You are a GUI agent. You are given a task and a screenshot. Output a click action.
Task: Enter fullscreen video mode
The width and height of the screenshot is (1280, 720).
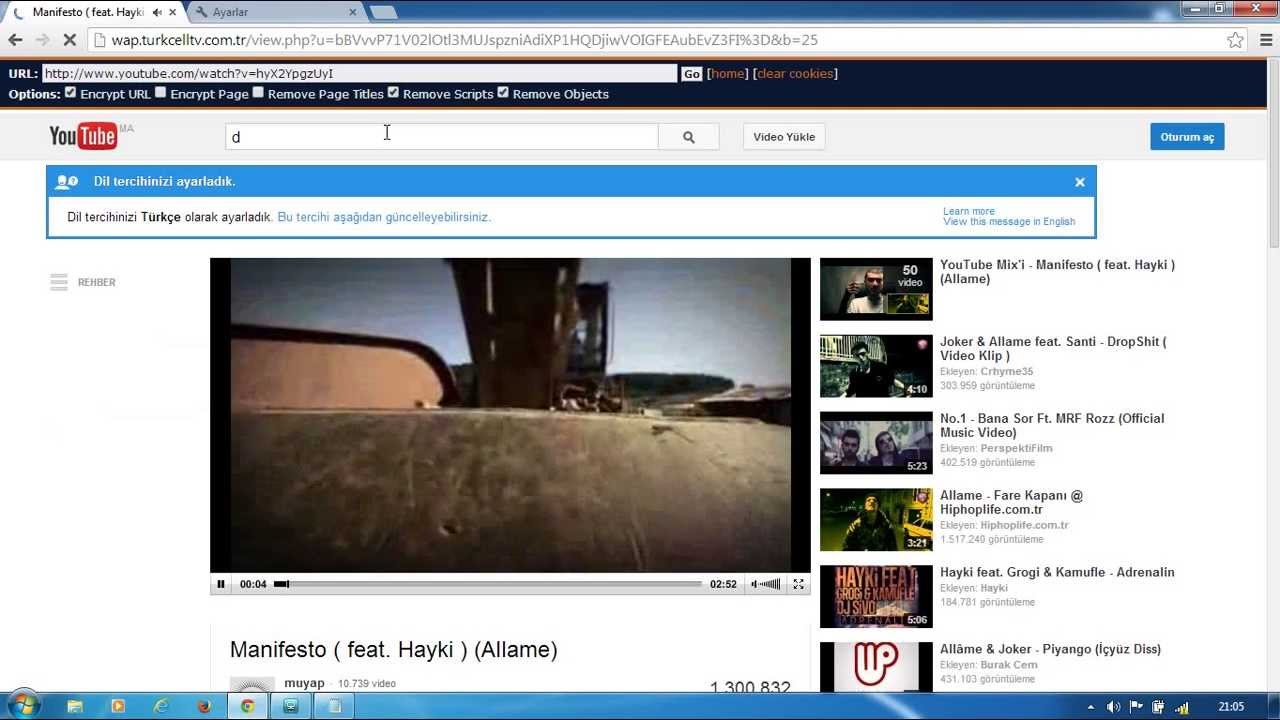(x=798, y=584)
